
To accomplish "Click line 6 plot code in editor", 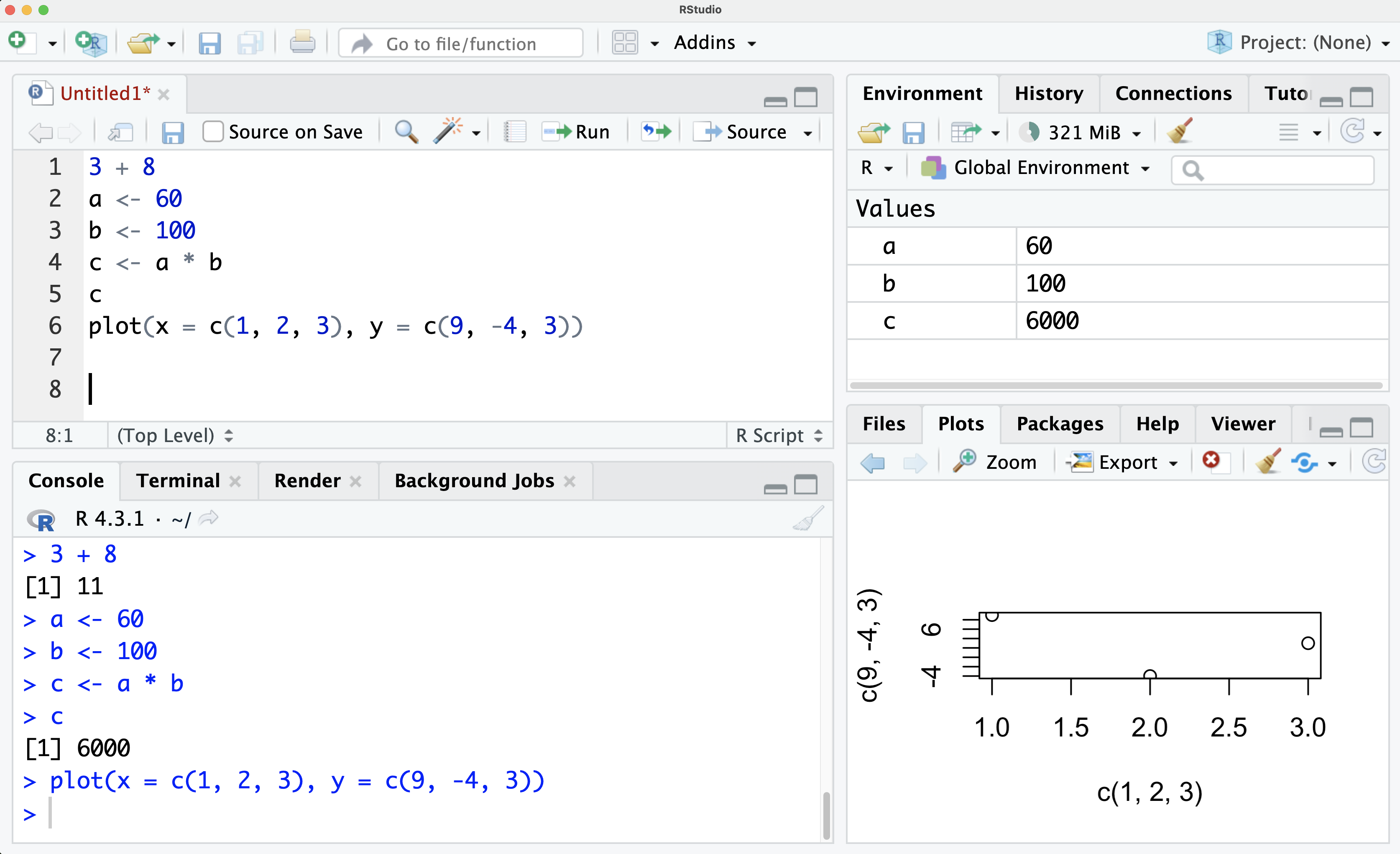I will pyautogui.click(x=335, y=326).
